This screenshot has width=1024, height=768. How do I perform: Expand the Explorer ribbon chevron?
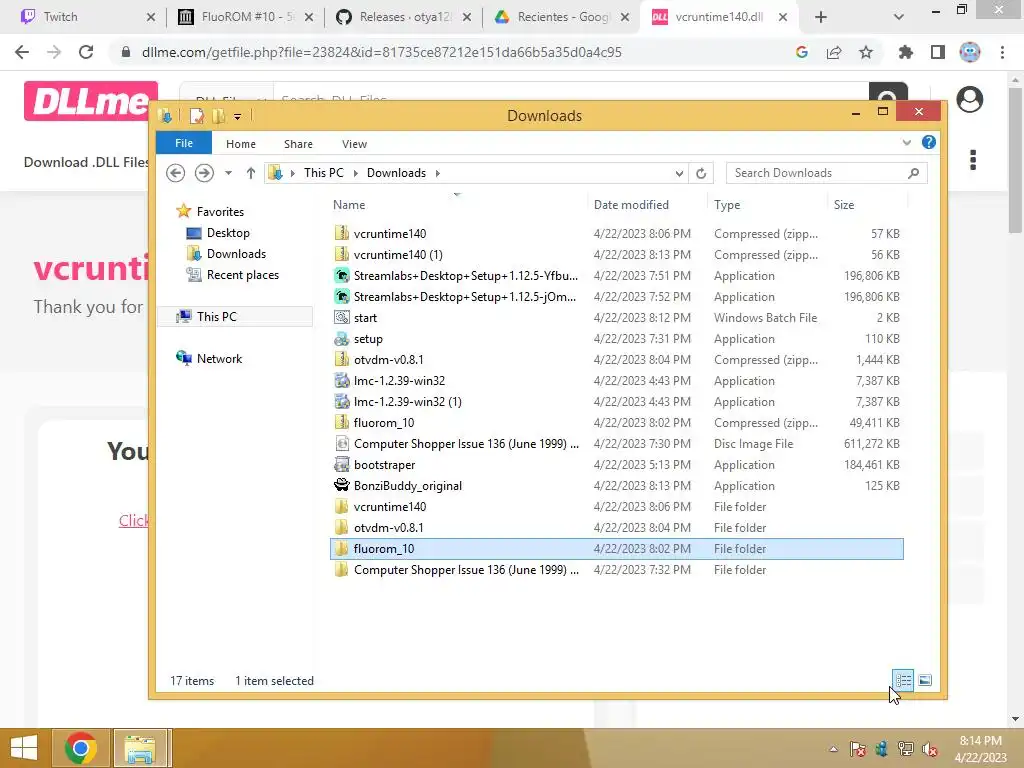pyautogui.click(x=906, y=142)
